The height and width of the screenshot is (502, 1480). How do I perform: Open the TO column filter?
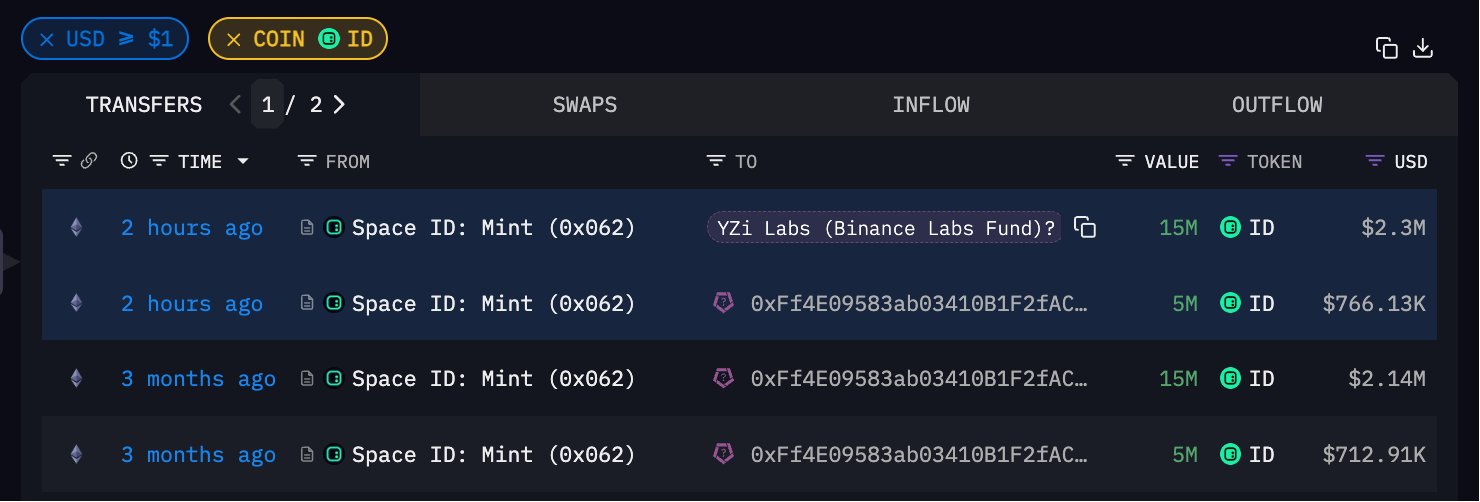click(716, 161)
